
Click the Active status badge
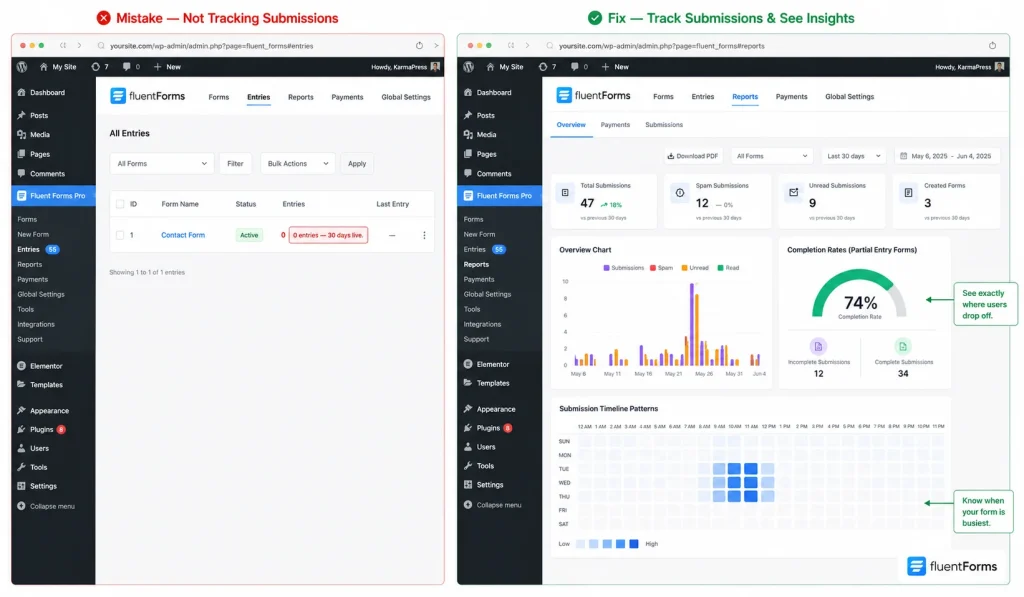pyautogui.click(x=249, y=235)
